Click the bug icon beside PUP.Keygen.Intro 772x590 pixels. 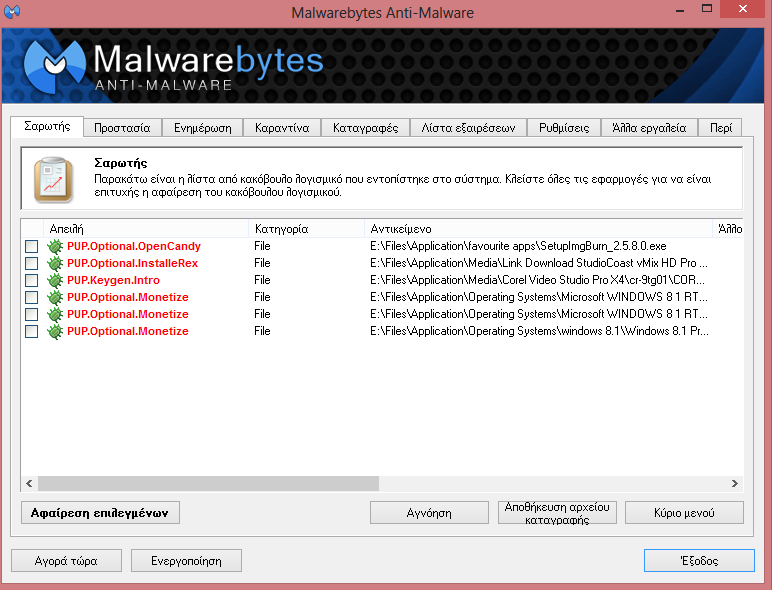(55, 280)
